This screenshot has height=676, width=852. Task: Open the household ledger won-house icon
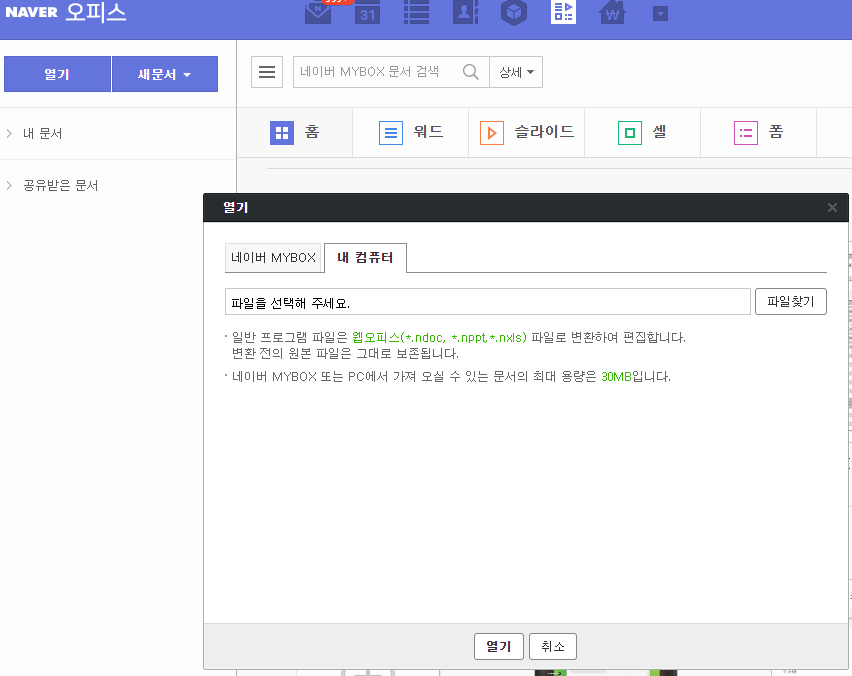click(x=612, y=12)
